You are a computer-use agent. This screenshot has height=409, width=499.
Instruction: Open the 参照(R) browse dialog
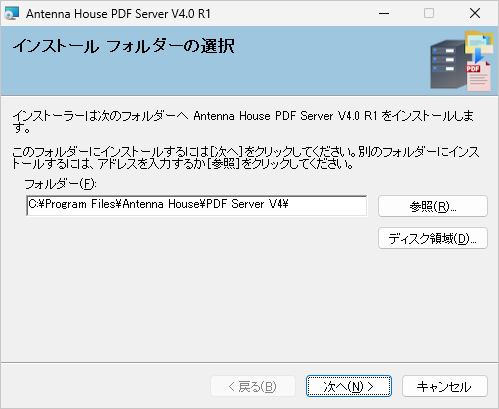click(433, 206)
